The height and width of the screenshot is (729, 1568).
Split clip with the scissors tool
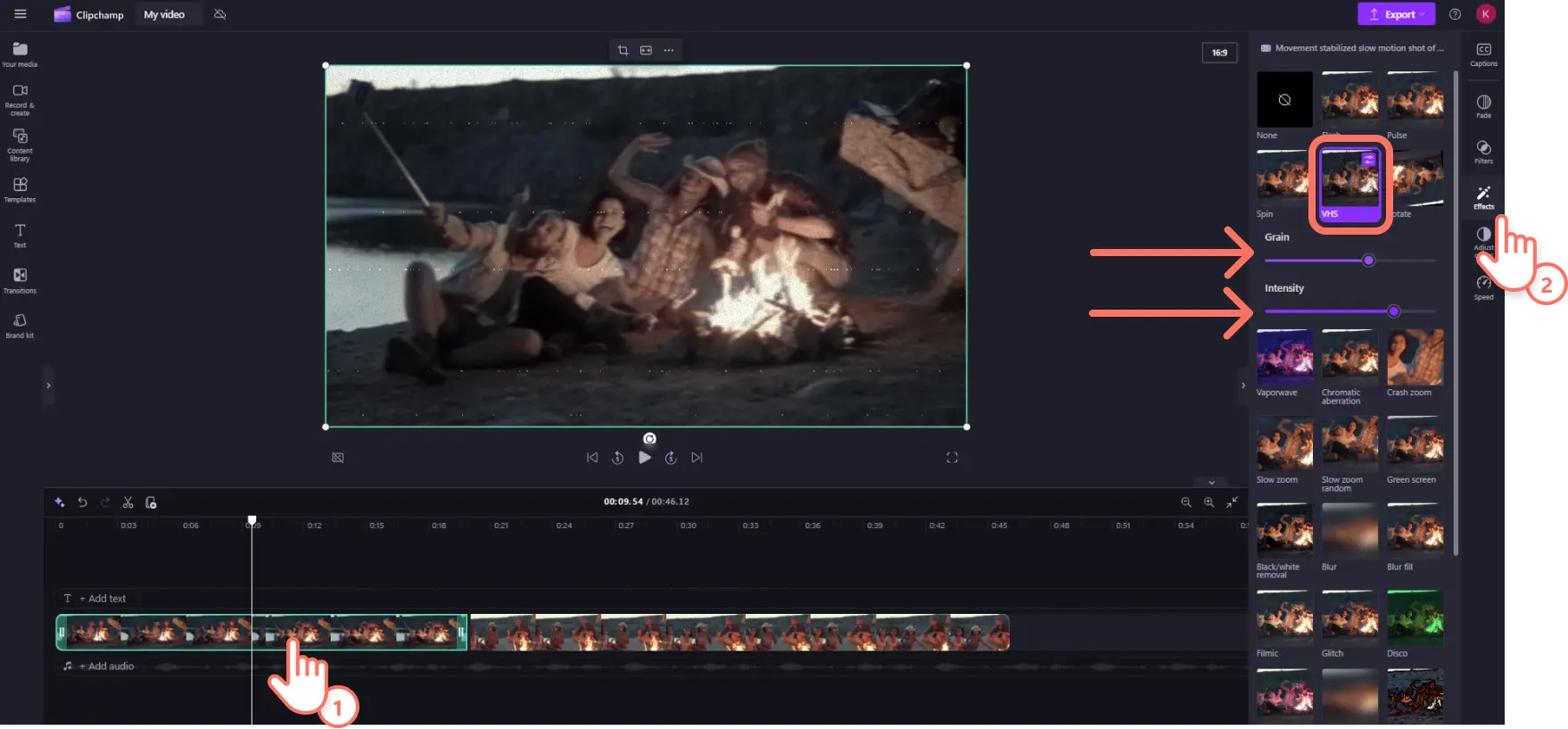[x=128, y=502]
